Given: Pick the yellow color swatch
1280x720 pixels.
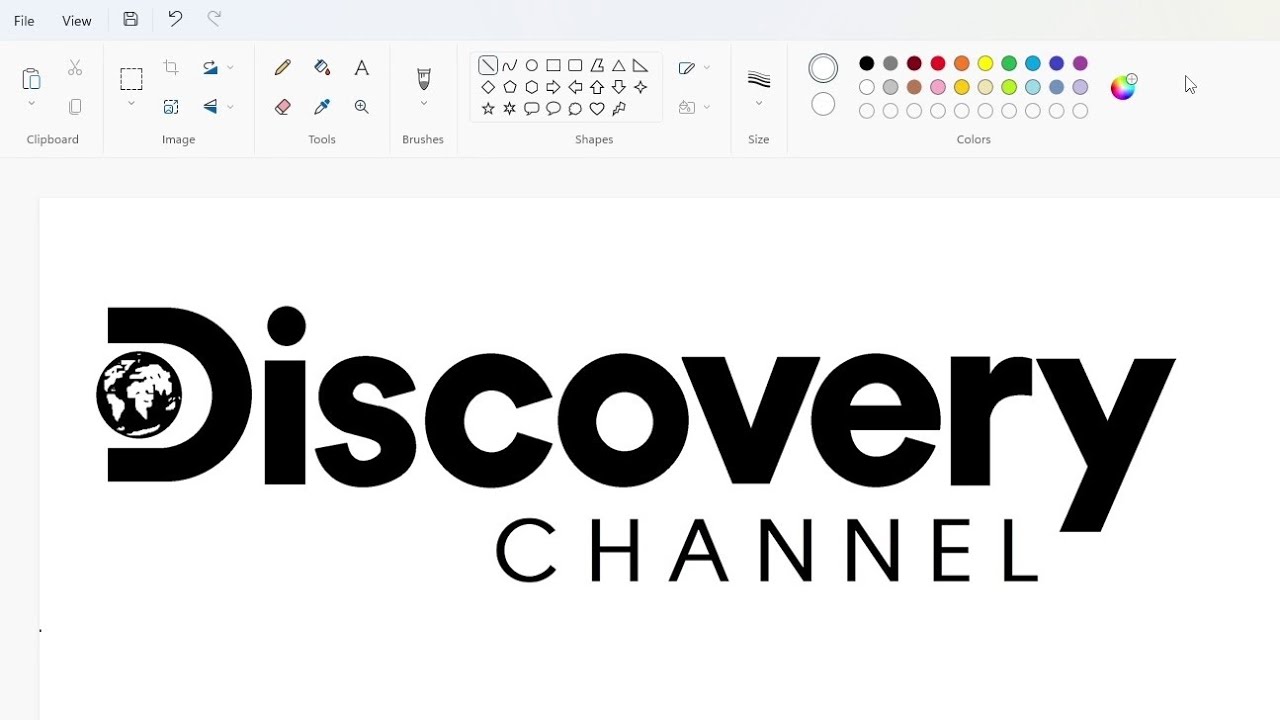Looking at the screenshot, I should [985, 63].
